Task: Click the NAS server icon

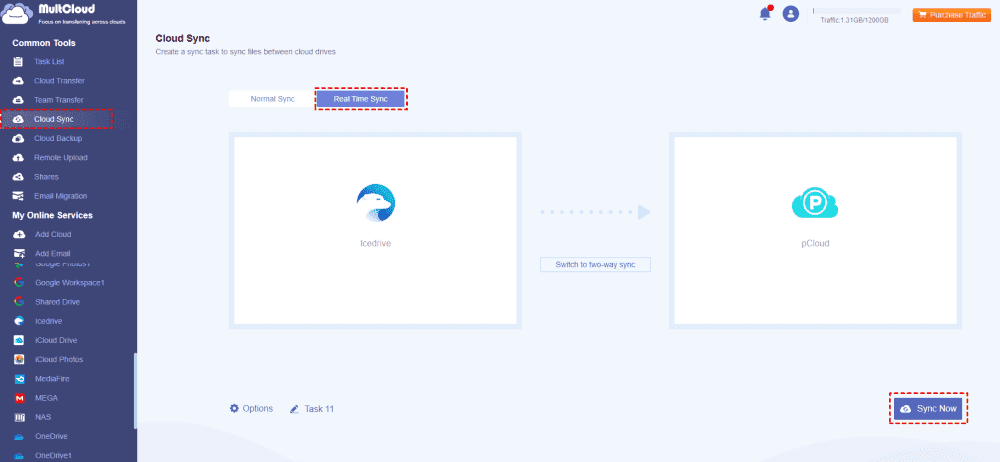Action: coord(20,417)
